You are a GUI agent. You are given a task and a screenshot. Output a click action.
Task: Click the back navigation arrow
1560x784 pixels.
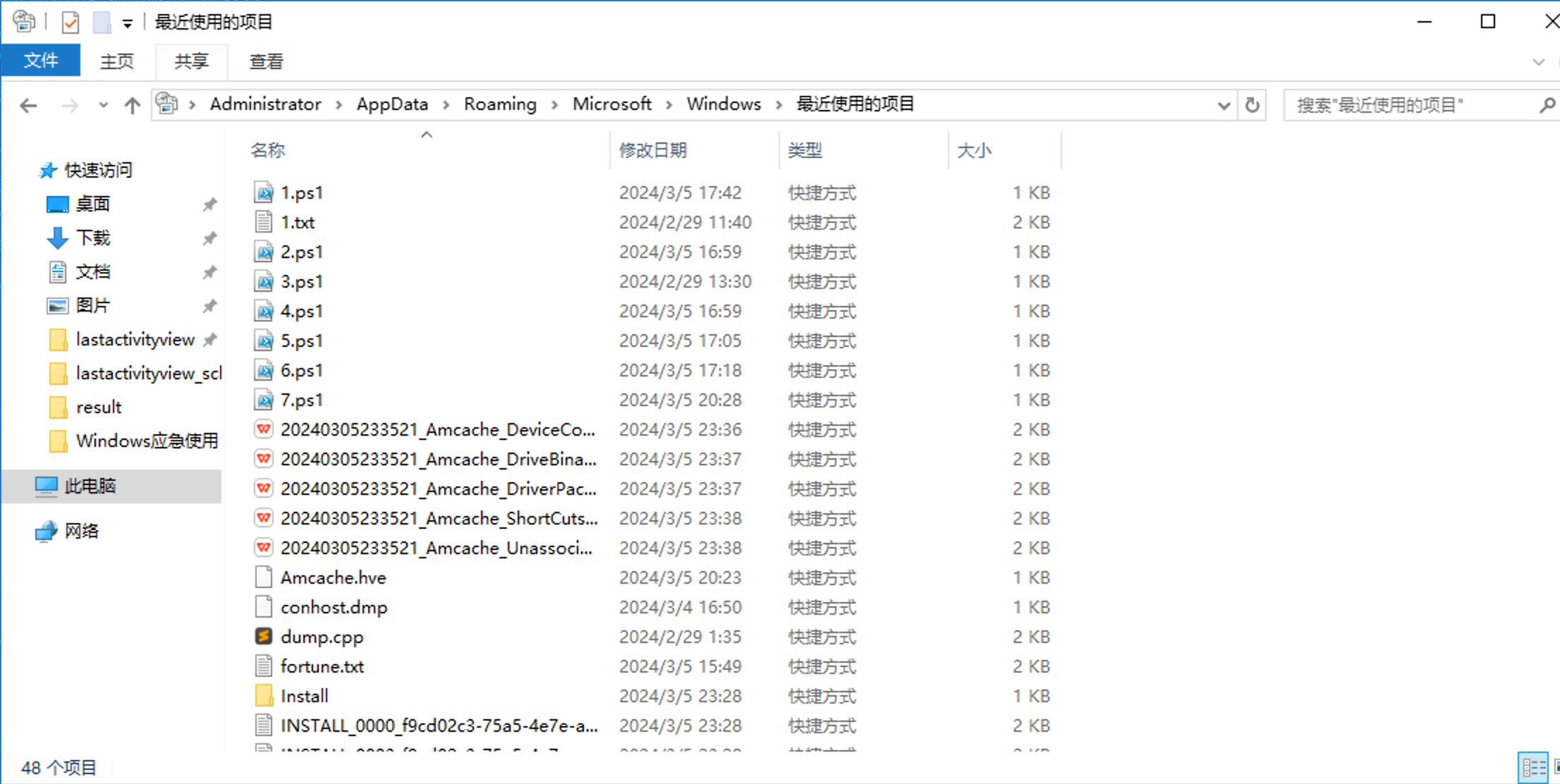pyautogui.click(x=28, y=104)
